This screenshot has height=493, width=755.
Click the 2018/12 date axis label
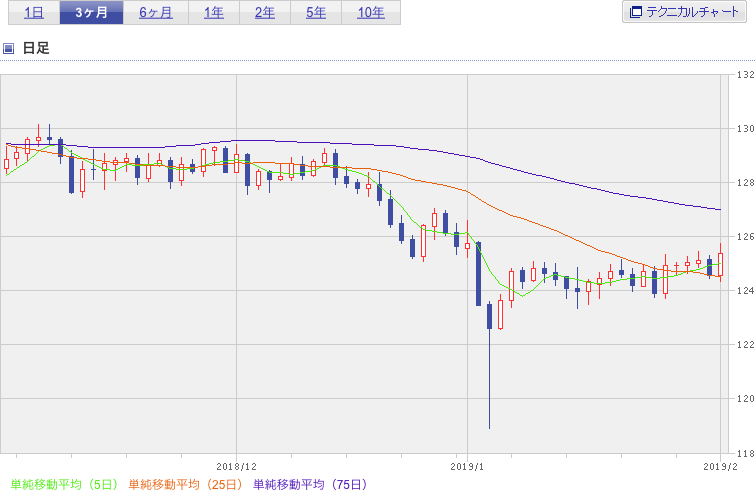pos(236,467)
